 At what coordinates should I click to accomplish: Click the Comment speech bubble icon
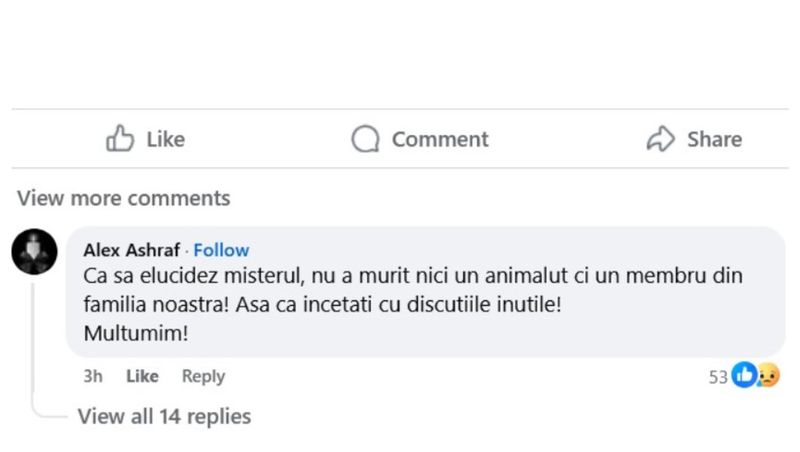[x=365, y=138]
